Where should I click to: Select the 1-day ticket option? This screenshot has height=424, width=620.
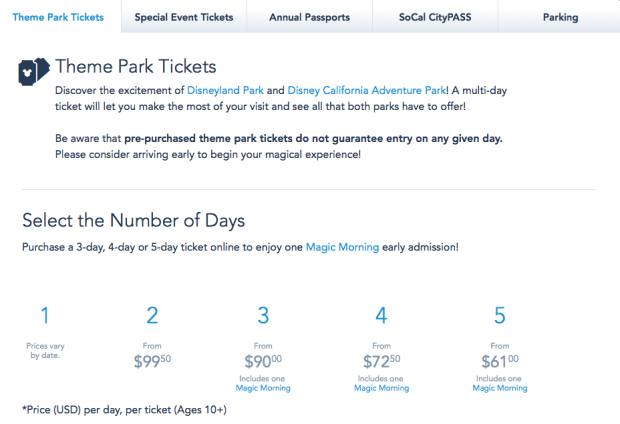[x=44, y=316]
